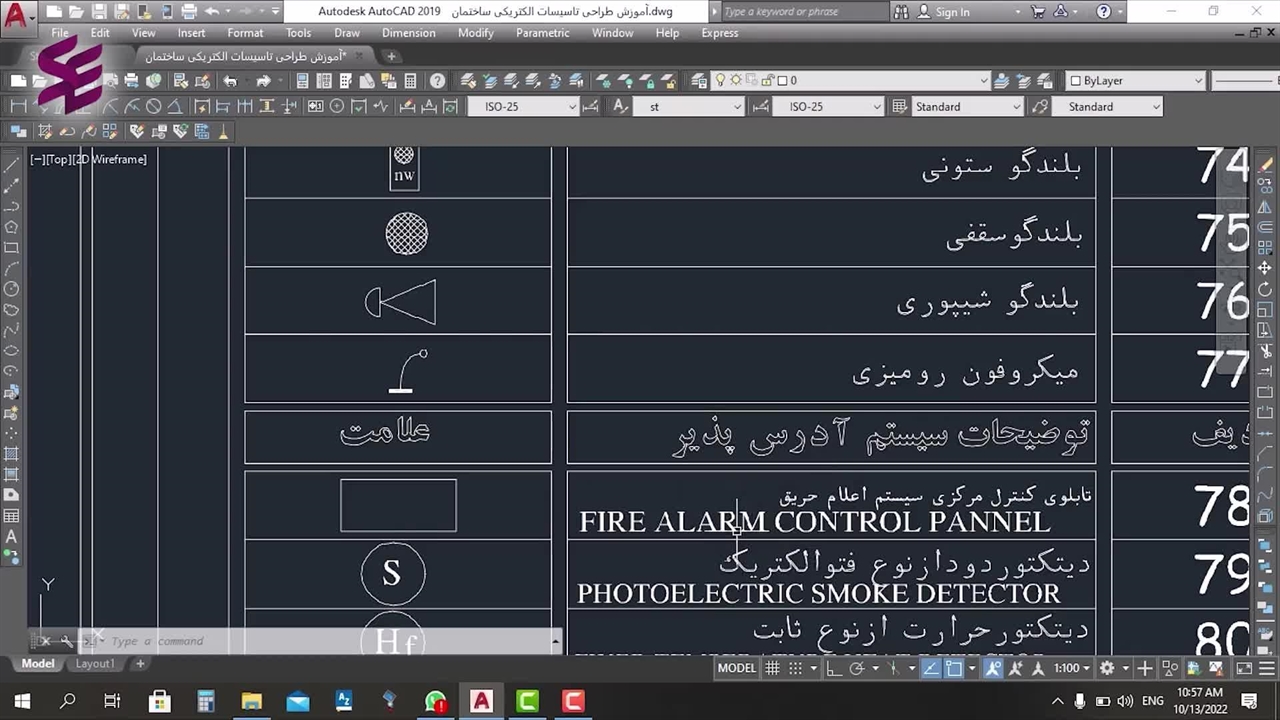This screenshot has height=720, width=1280.
Task: Open the Dimension menu
Action: pyautogui.click(x=408, y=33)
